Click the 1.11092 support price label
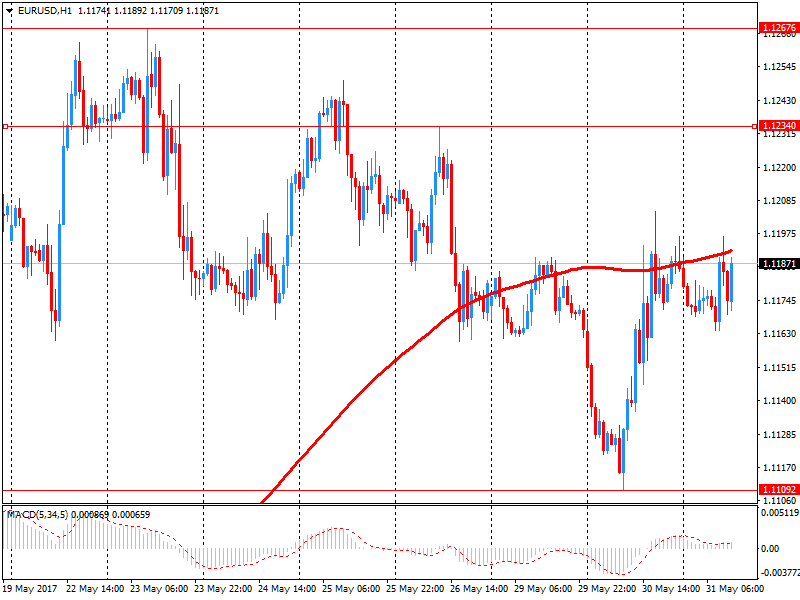Image resolution: width=800 pixels, height=600 pixels. tap(779, 490)
